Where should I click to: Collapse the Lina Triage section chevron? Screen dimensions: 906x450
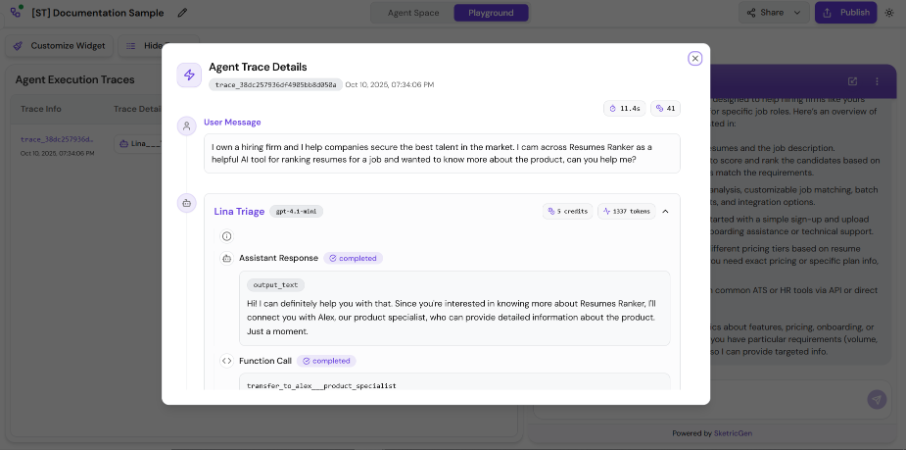coord(665,211)
